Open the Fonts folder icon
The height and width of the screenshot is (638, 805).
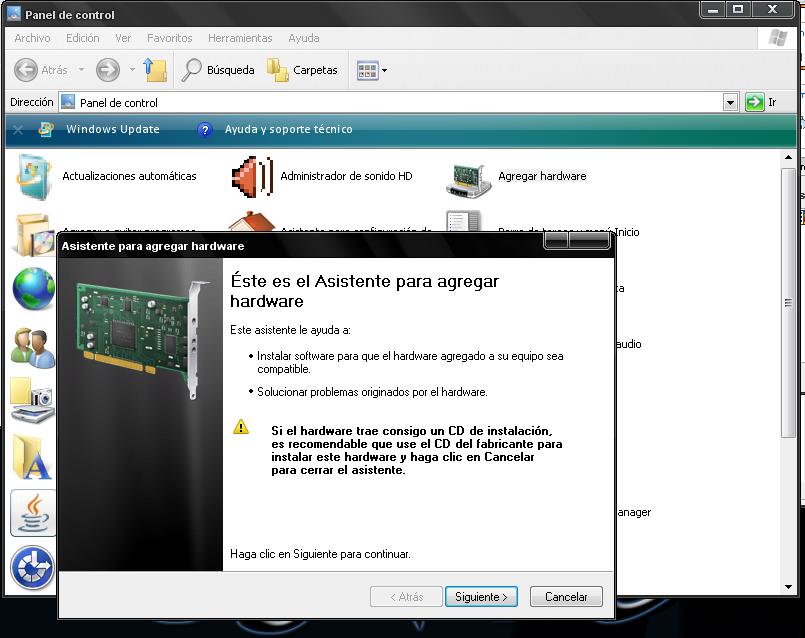coord(32,457)
